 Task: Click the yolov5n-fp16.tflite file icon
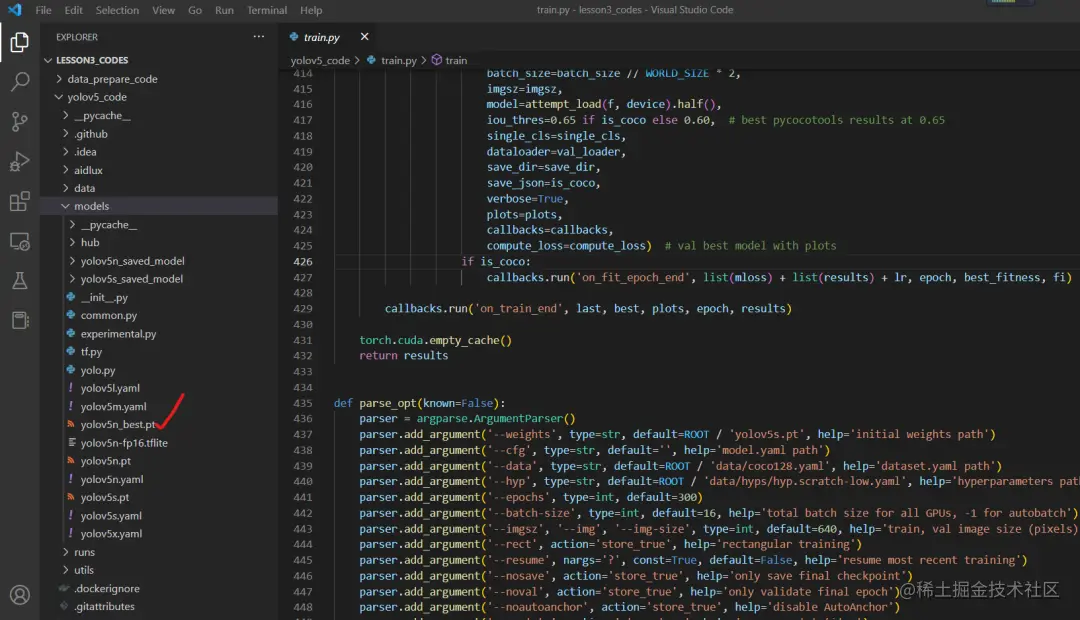(x=72, y=442)
